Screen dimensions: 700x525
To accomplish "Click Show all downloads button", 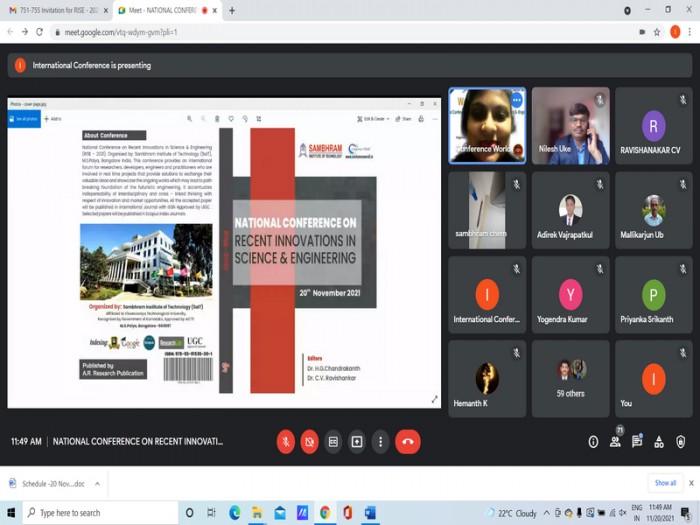I will (x=665, y=483).
